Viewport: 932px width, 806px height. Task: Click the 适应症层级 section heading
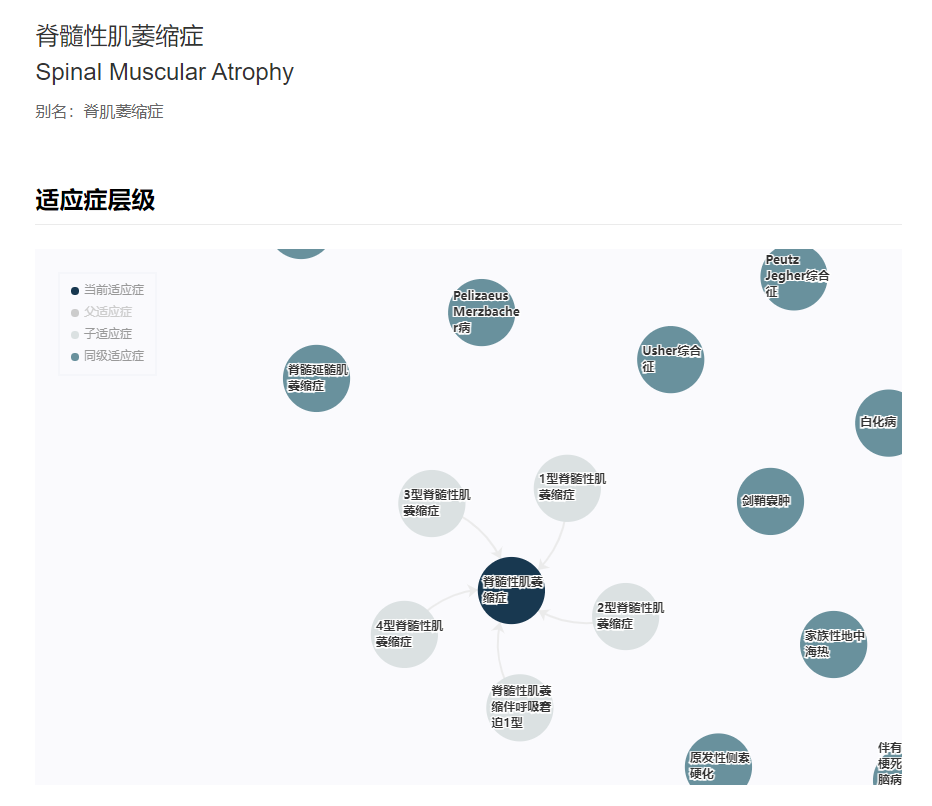[x=95, y=200]
